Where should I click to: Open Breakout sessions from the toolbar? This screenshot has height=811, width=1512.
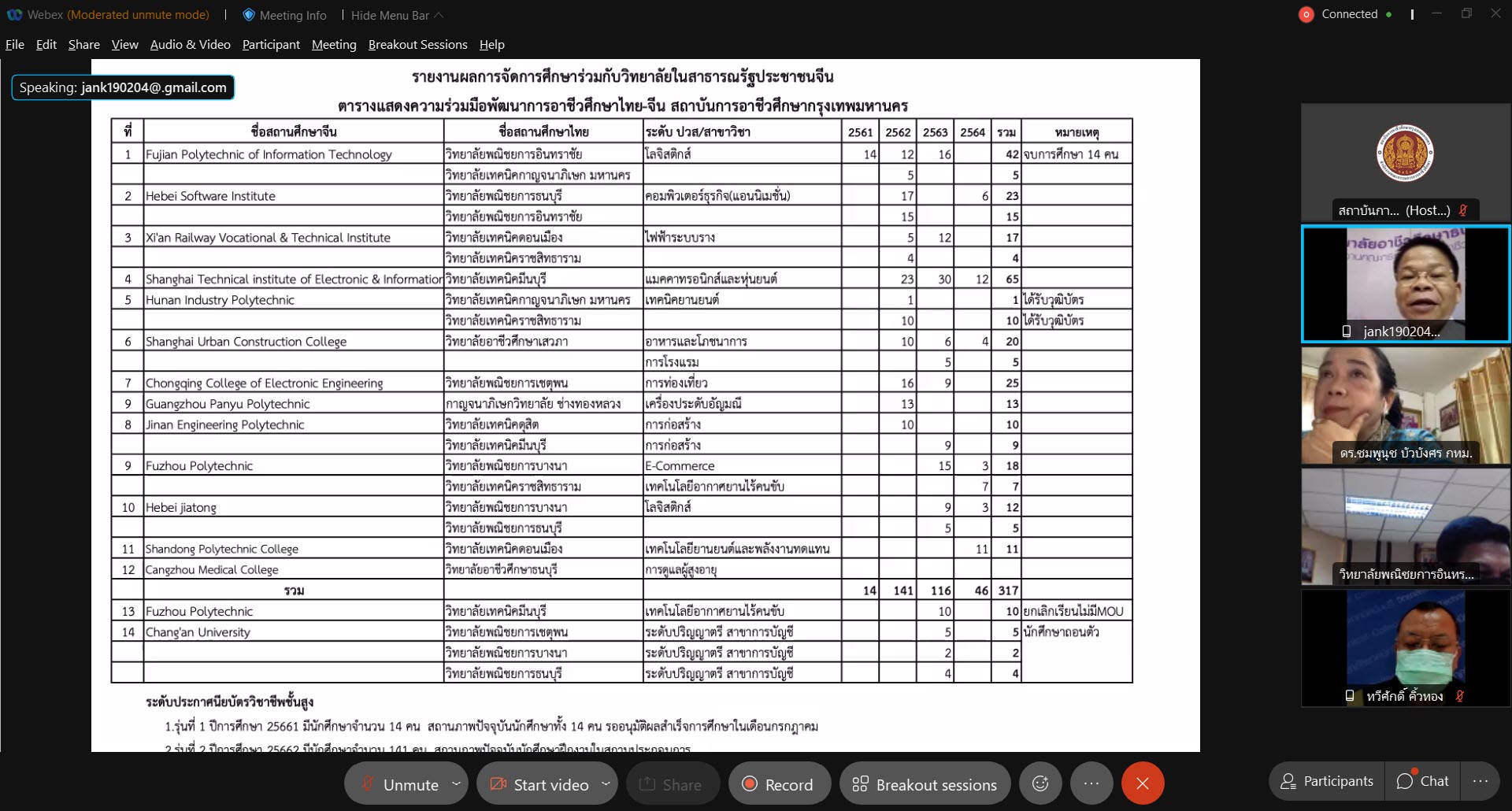925,784
